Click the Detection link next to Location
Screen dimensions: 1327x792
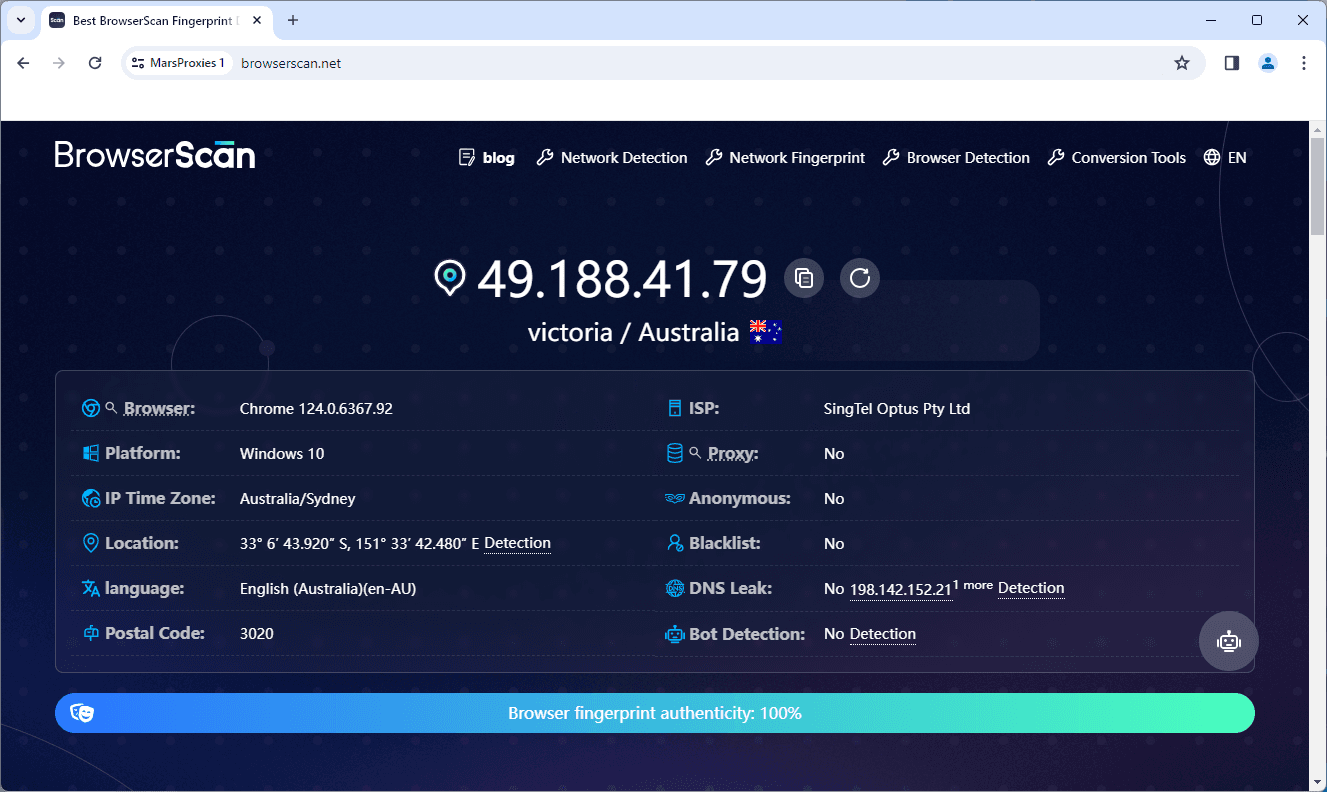pyautogui.click(x=517, y=543)
